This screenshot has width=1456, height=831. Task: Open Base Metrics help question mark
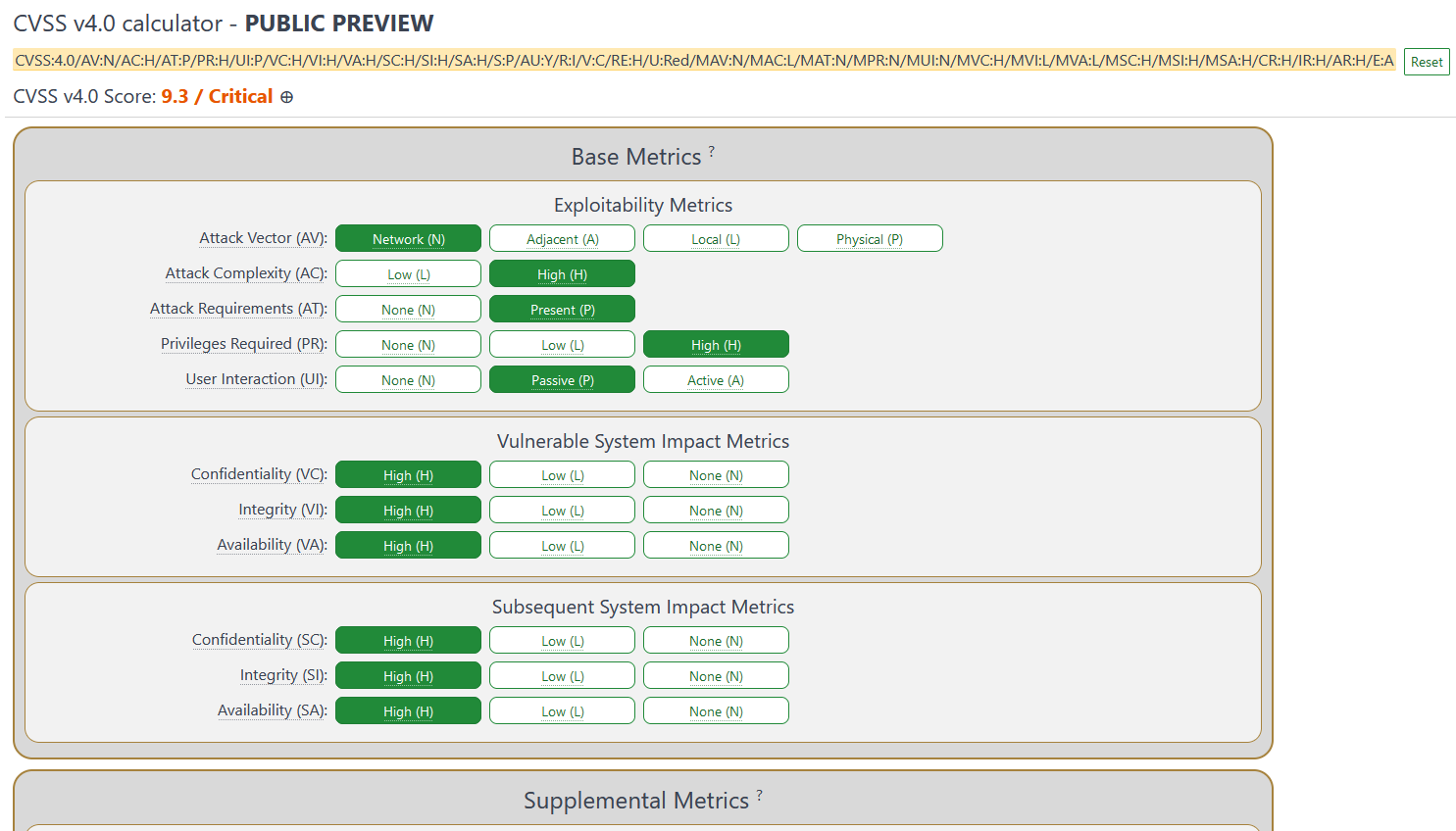click(x=712, y=151)
